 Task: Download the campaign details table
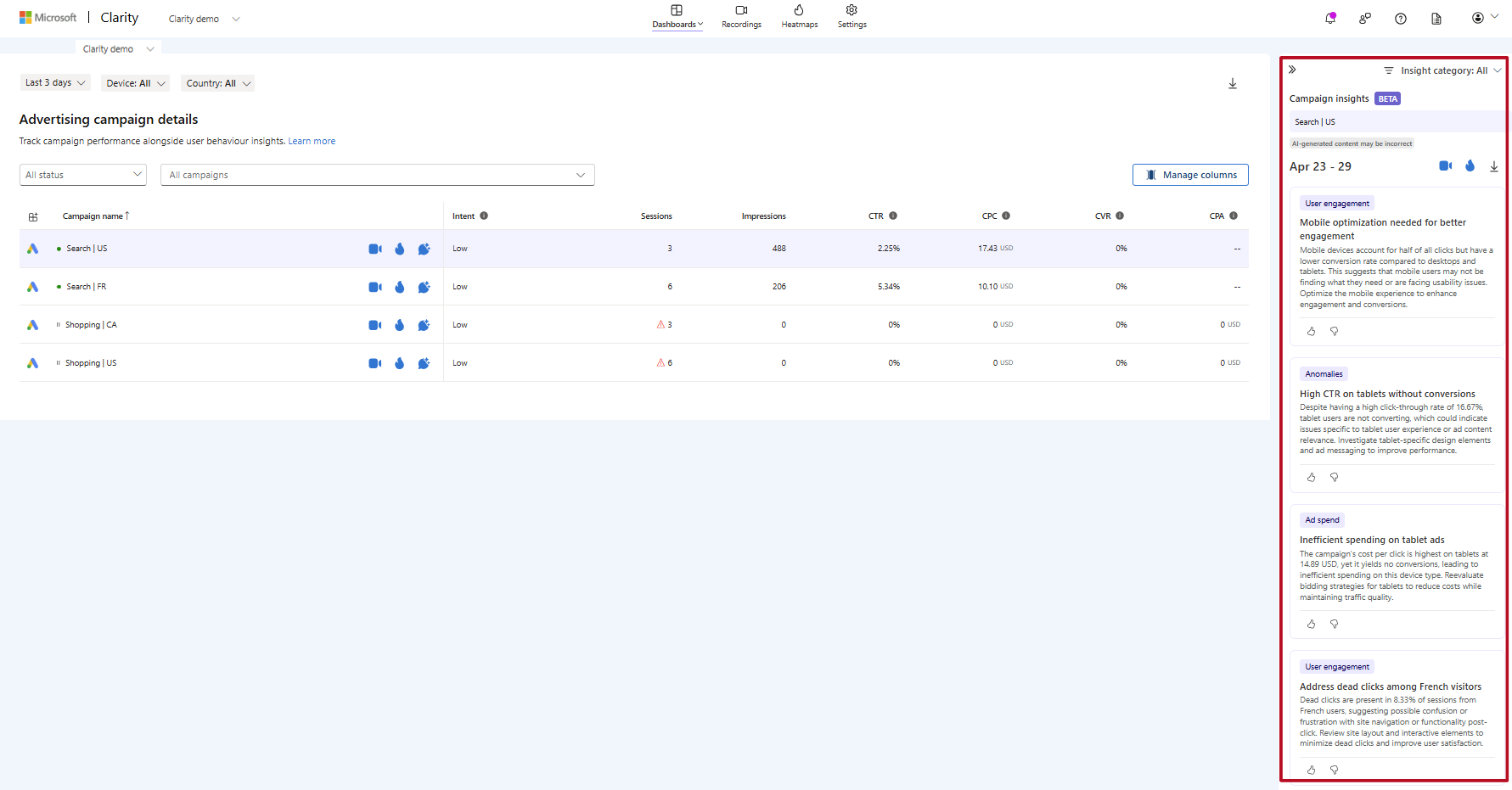1233,83
